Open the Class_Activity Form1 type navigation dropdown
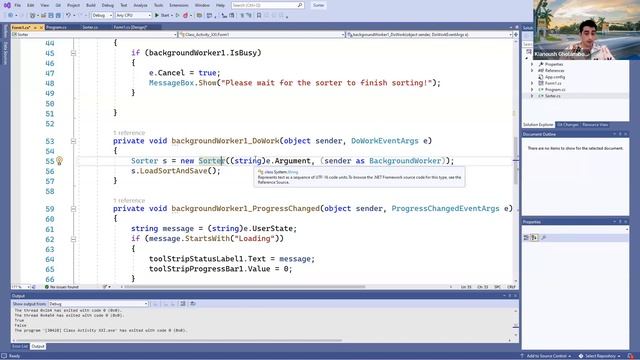 click(x=262, y=35)
